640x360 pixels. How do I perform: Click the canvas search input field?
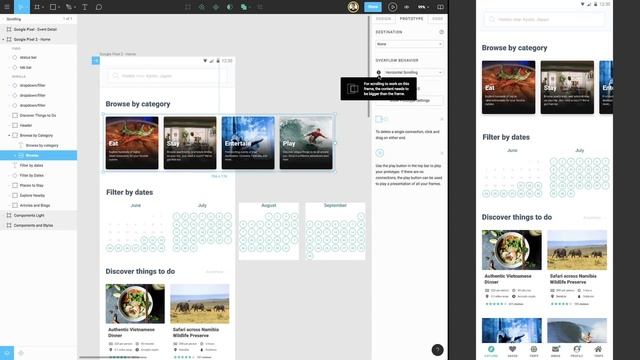[x=167, y=76]
